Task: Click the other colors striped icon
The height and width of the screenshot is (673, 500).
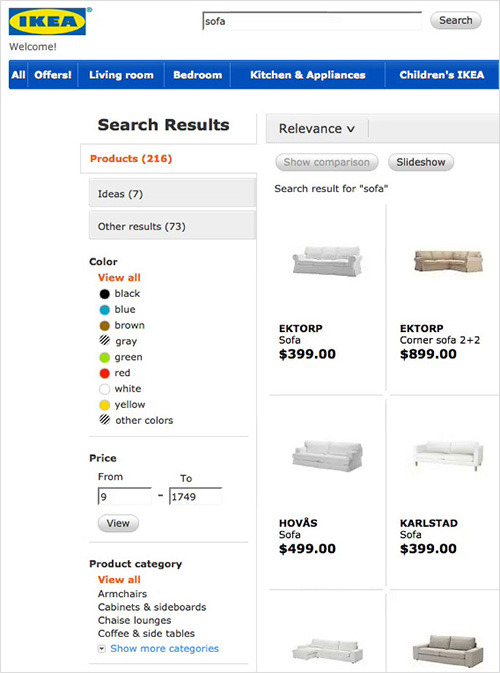Action: click(x=105, y=420)
